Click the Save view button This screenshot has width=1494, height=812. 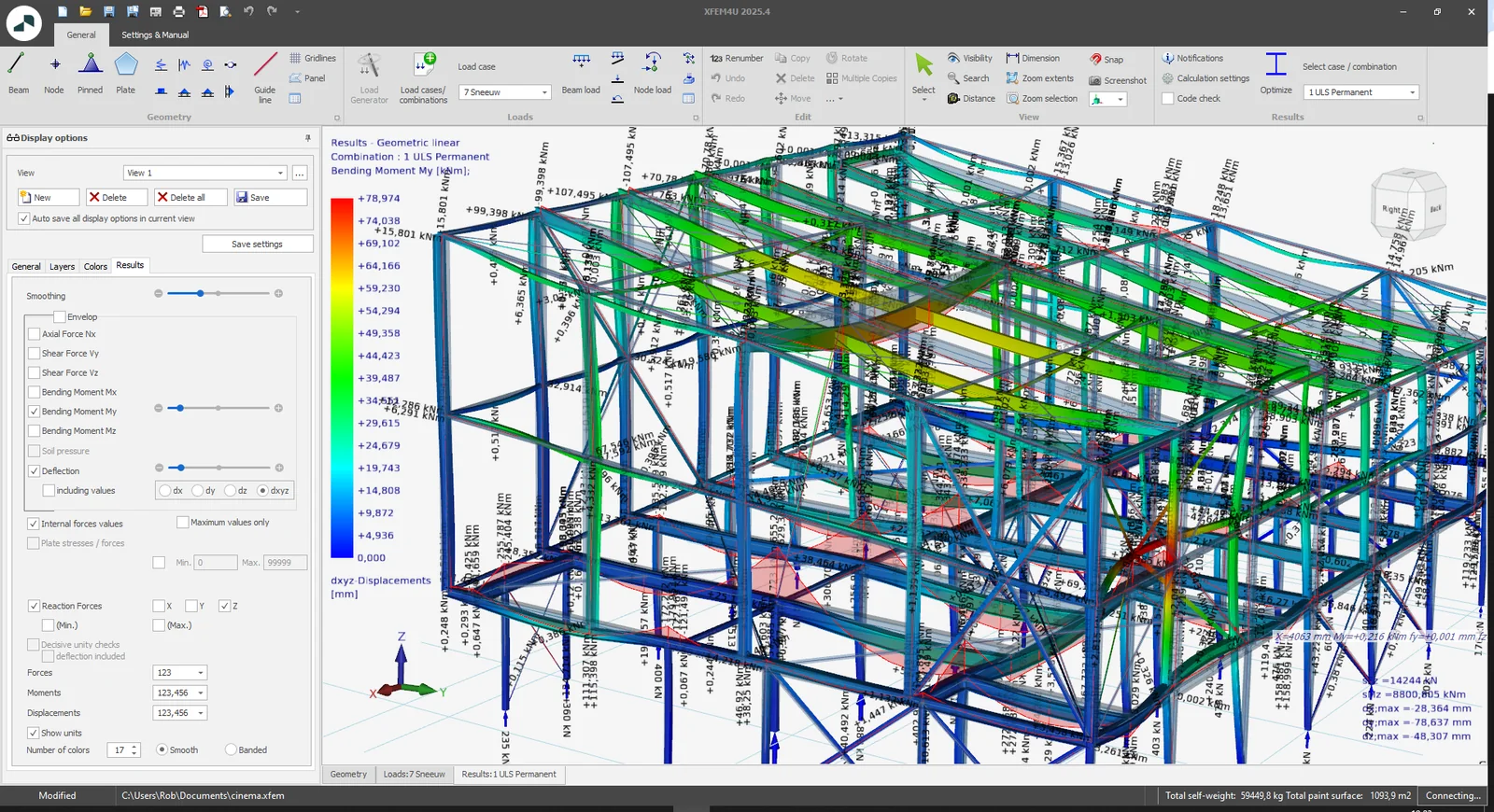tap(271, 198)
